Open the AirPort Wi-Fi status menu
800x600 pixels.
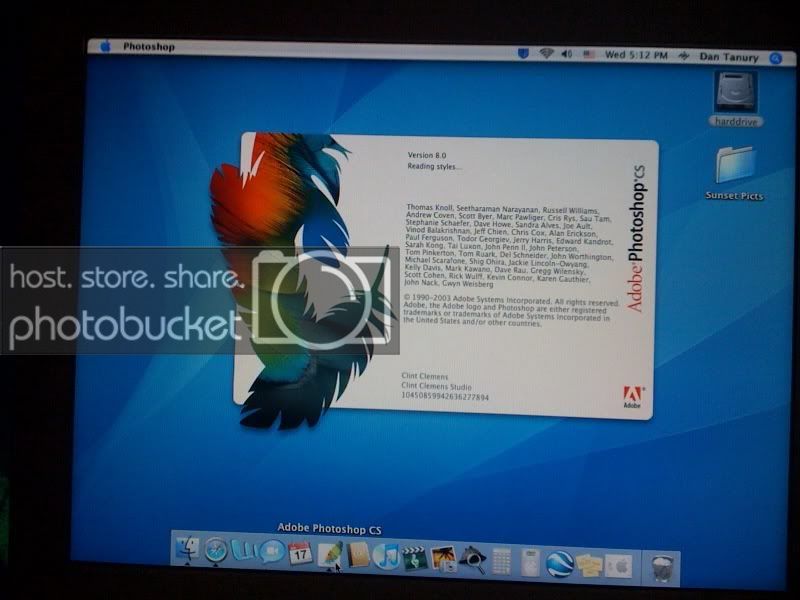pyautogui.click(x=546, y=54)
